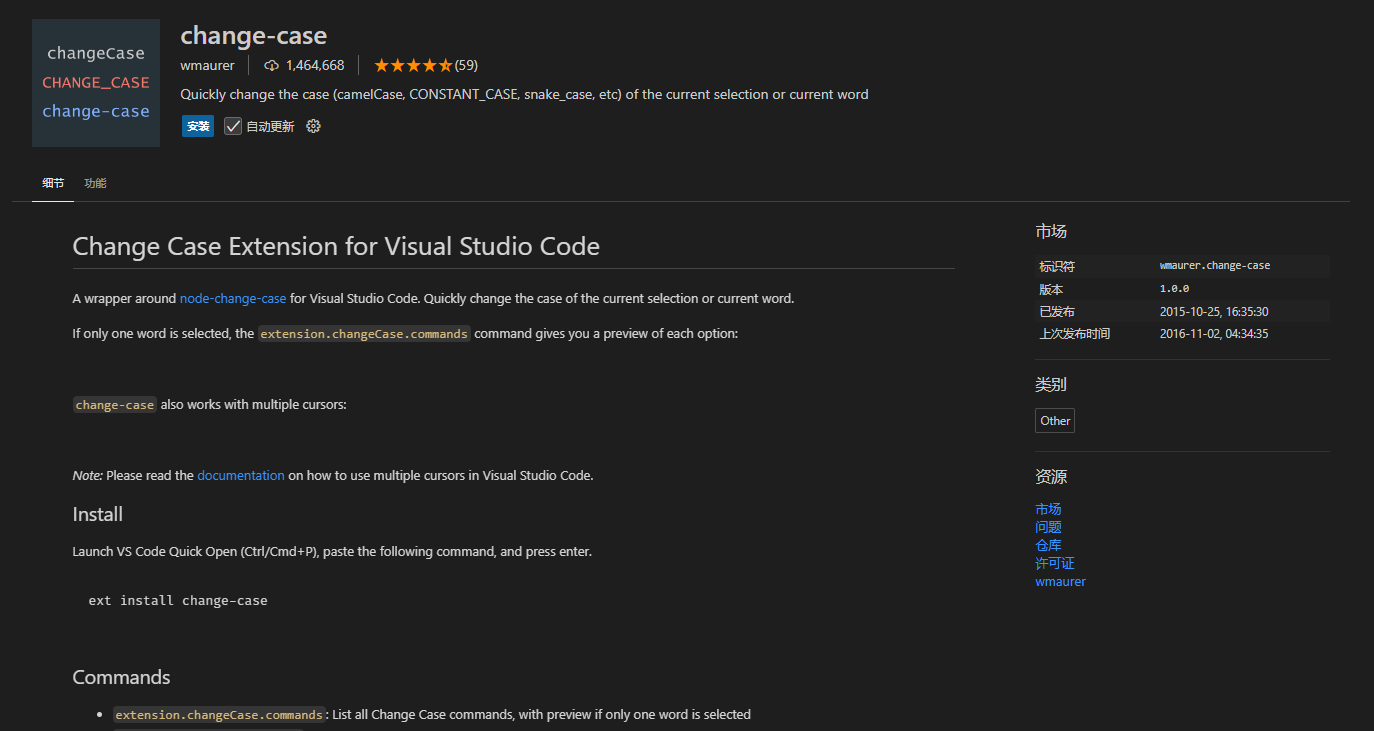Click the extension.changeCase.commands code in paragraph
The width and height of the screenshot is (1374, 731).
(364, 334)
